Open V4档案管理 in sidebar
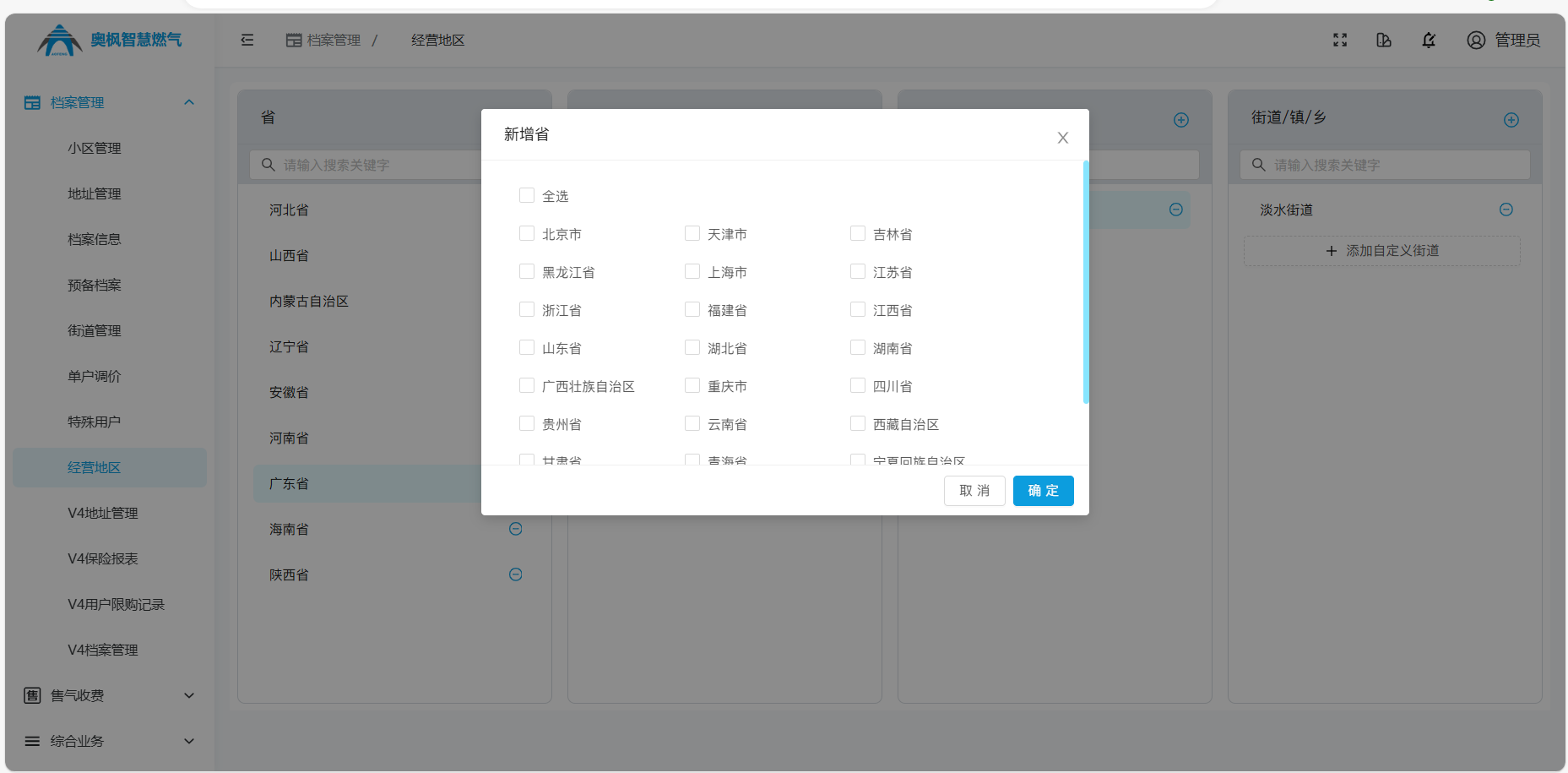This screenshot has height=773, width=1568. click(x=110, y=650)
